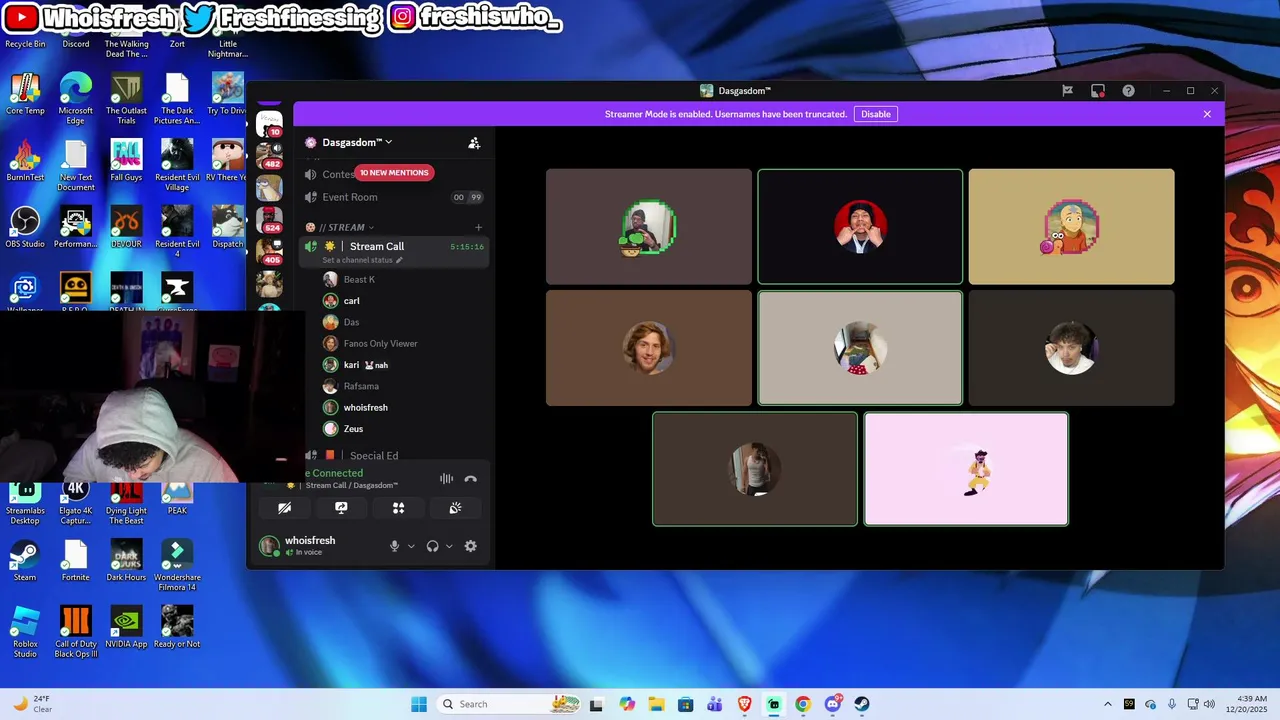The width and height of the screenshot is (1280, 720).
Task: Open the microphone input options arrow
Action: (x=411, y=546)
